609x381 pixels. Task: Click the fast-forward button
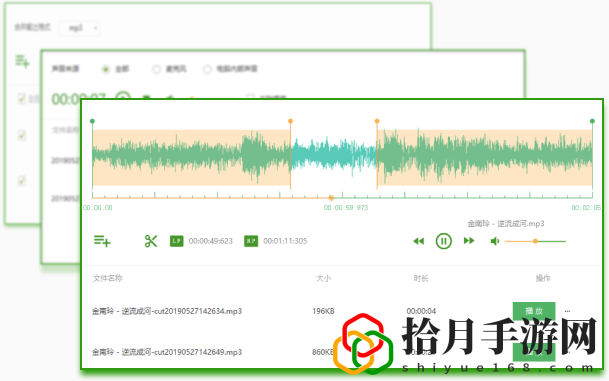tap(469, 241)
